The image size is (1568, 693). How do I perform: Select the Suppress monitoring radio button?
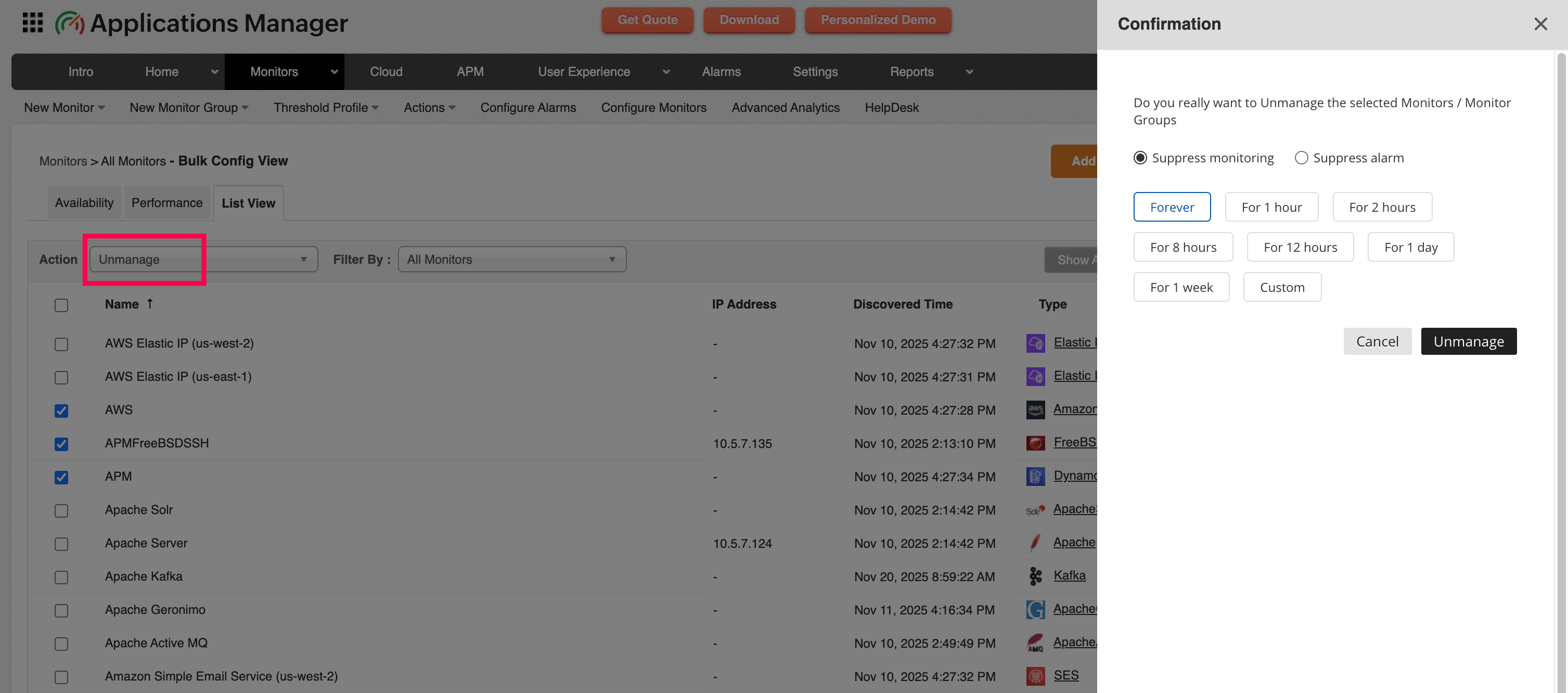[x=1140, y=158]
